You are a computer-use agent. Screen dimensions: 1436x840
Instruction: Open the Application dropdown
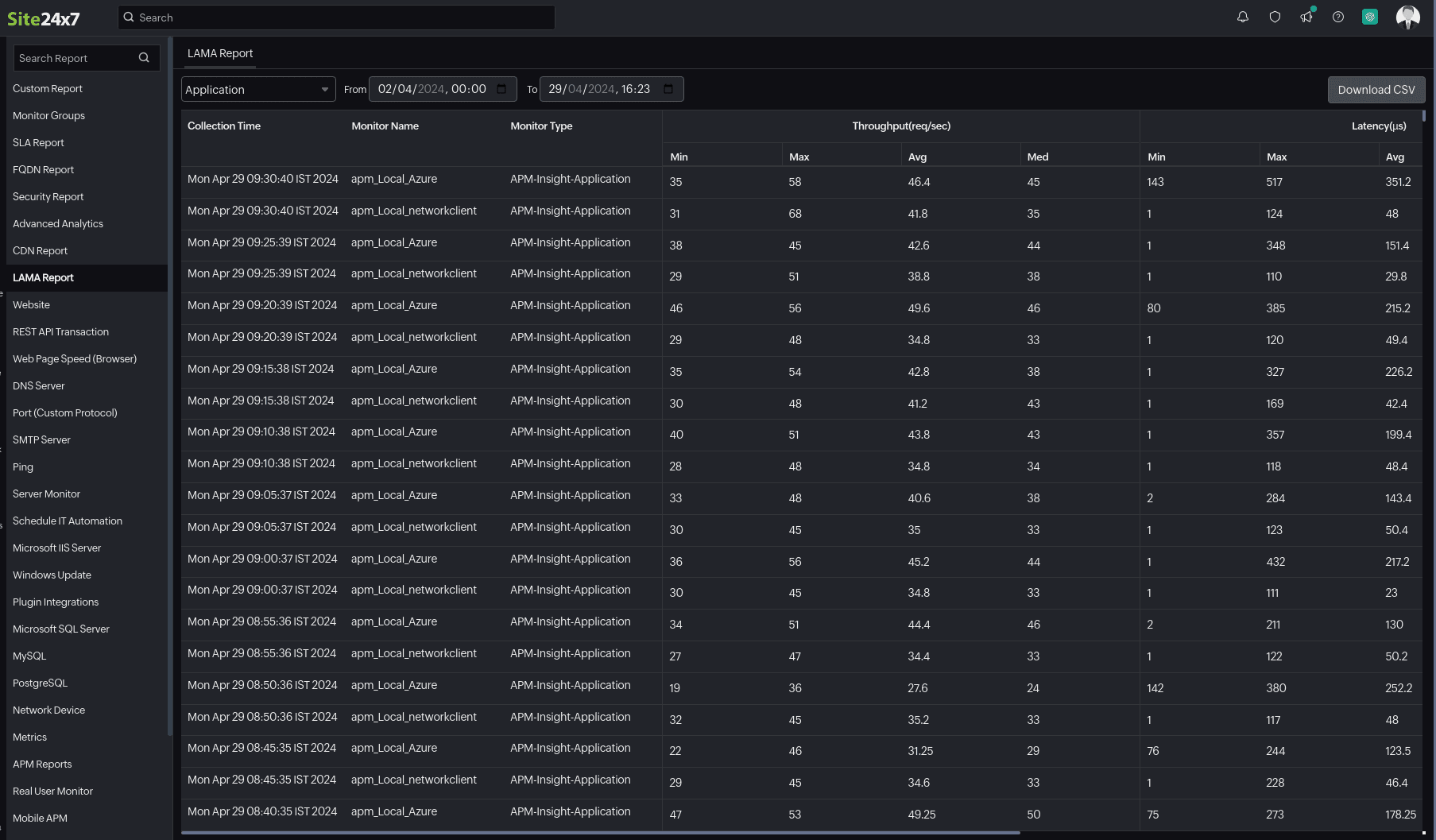pos(258,89)
